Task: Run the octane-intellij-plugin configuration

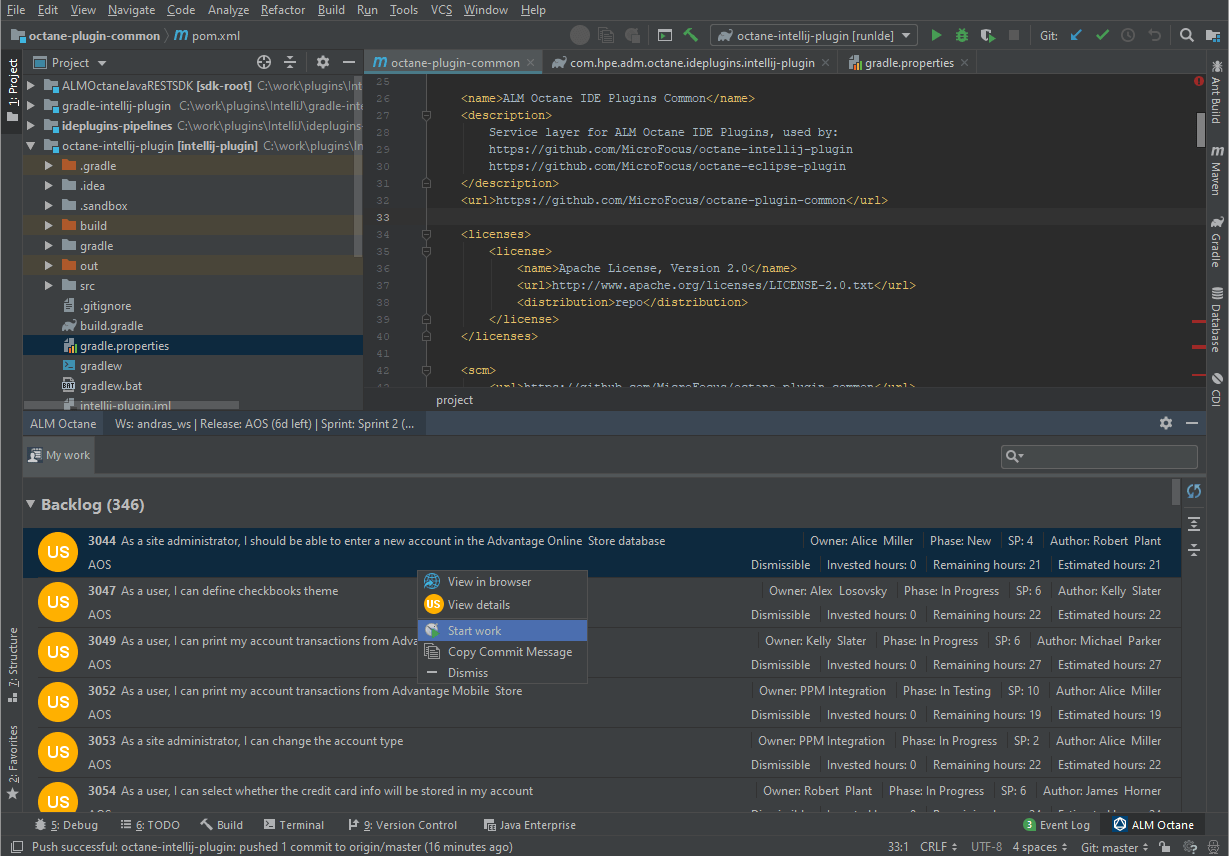Action: 936,34
